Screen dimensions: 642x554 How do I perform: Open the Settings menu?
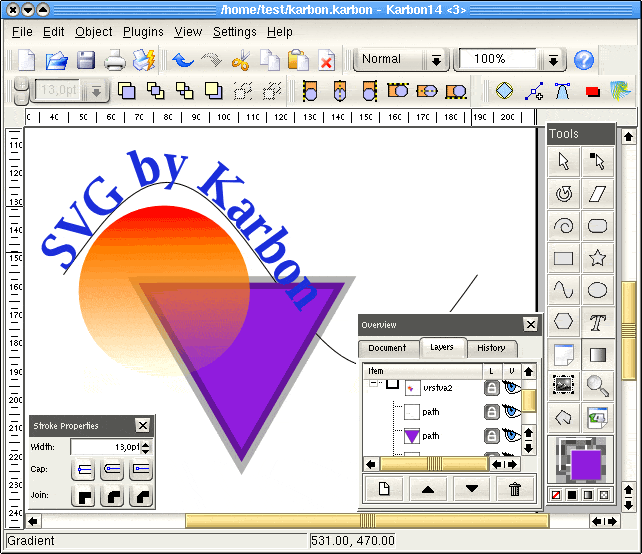click(x=235, y=32)
